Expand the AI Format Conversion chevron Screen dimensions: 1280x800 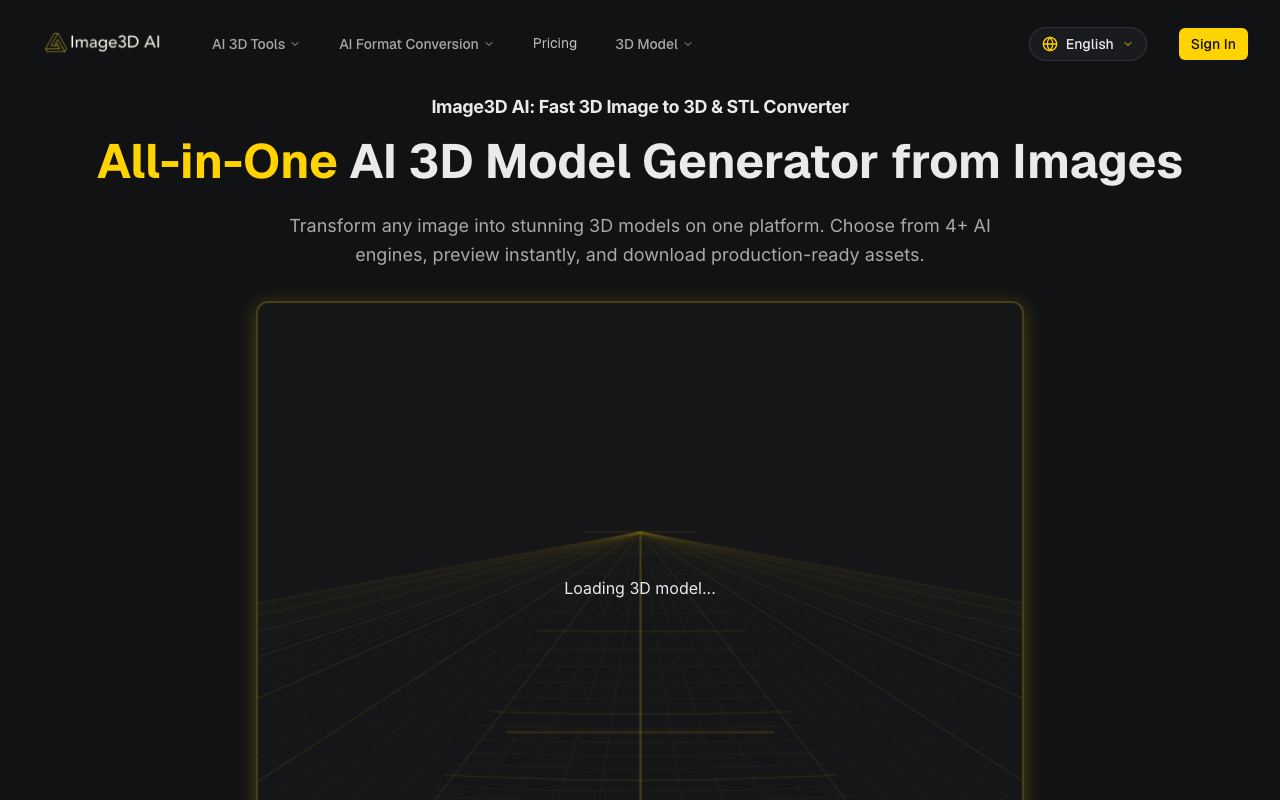(489, 44)
